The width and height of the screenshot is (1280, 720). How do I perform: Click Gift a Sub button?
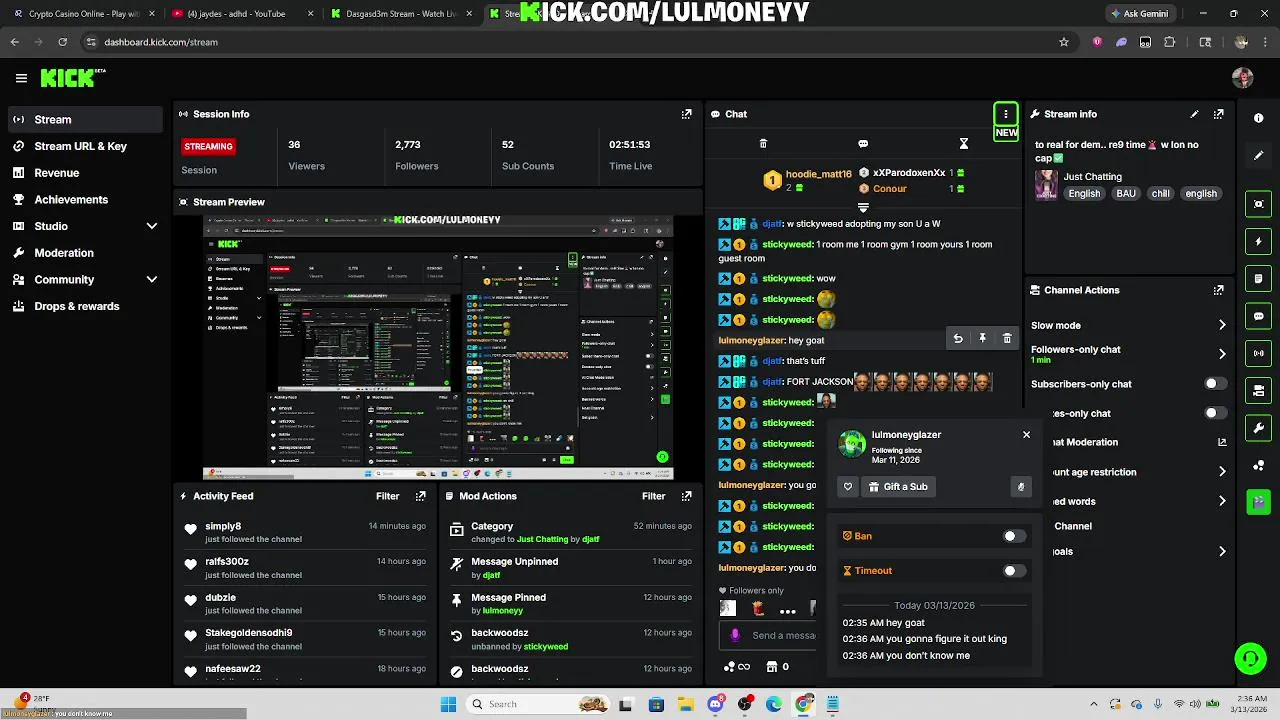click(898, 487)
